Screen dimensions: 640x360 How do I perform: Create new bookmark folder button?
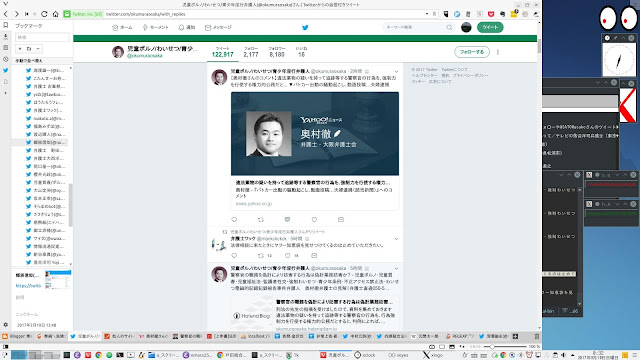pos(29,49)
